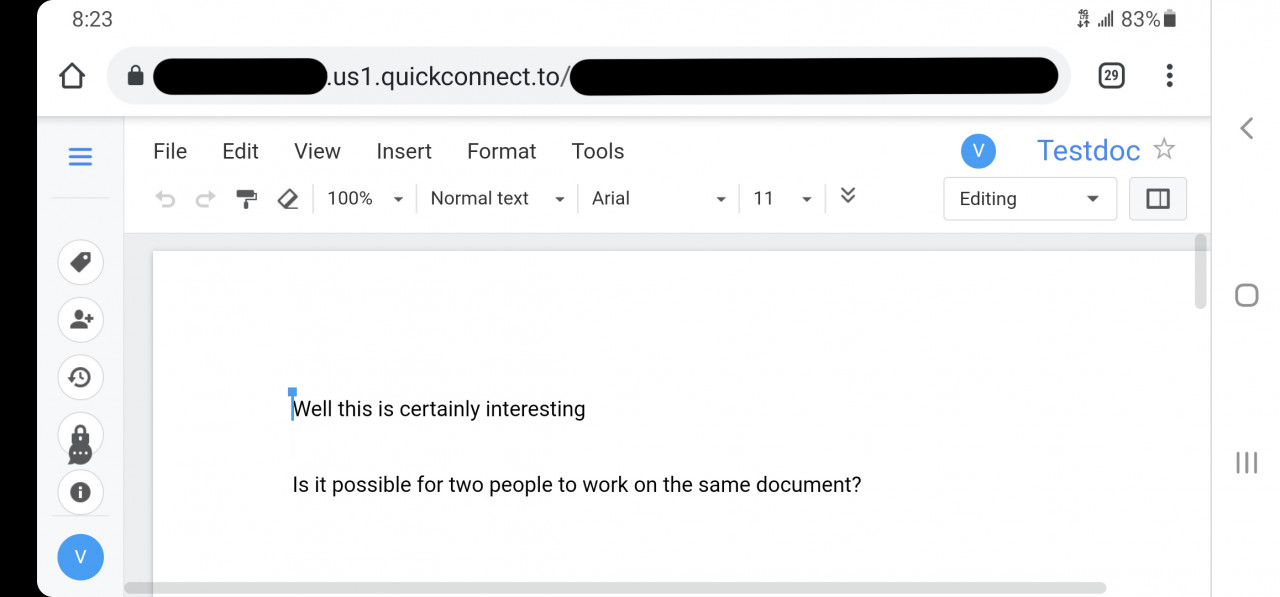Clear formatting with the eraser icon
The image size is (1280, 597).
tap(288, 198)
